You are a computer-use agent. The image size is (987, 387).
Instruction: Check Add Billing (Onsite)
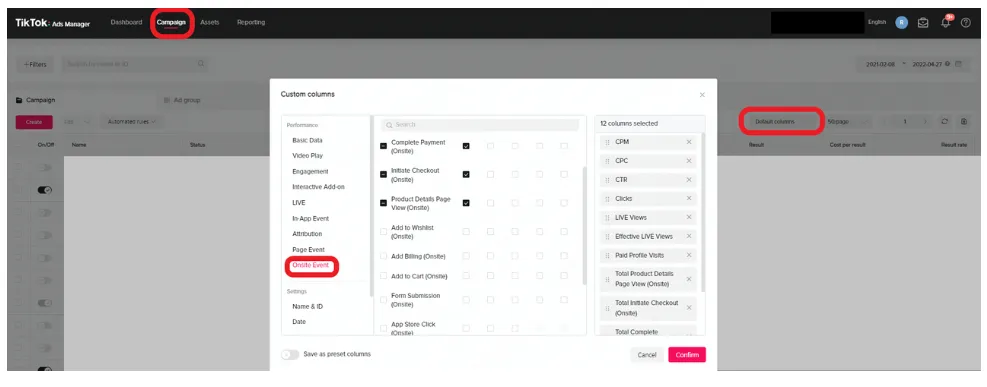(x=383, y=257)
